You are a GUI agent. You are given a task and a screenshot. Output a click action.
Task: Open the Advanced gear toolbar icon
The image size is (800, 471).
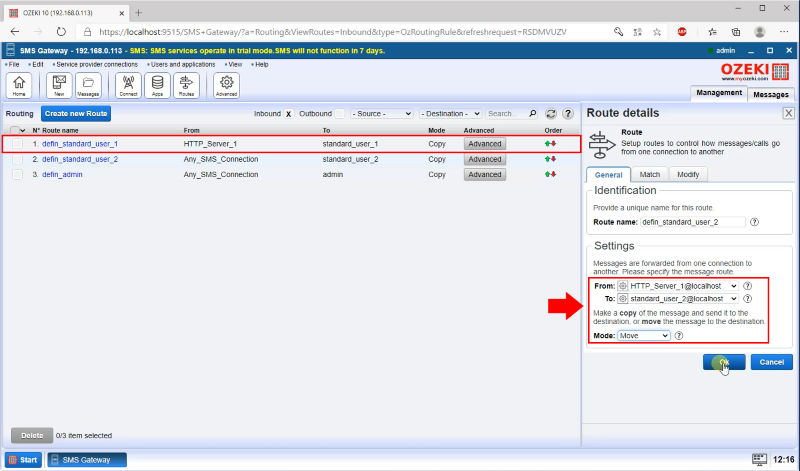click(x=226, y=86)
